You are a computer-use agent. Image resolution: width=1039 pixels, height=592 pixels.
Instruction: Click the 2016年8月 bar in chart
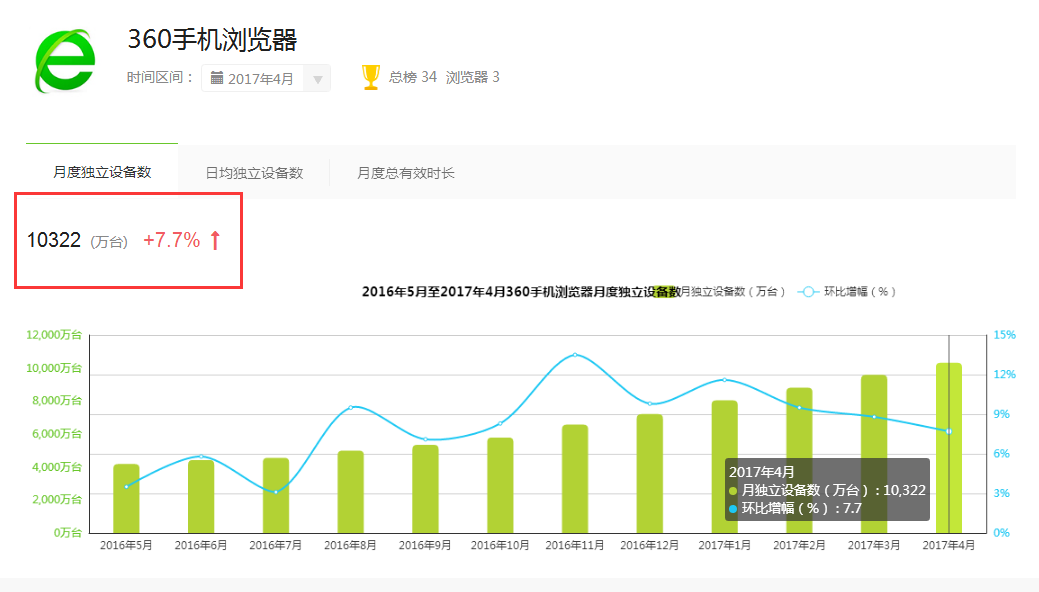coord(351,492)
